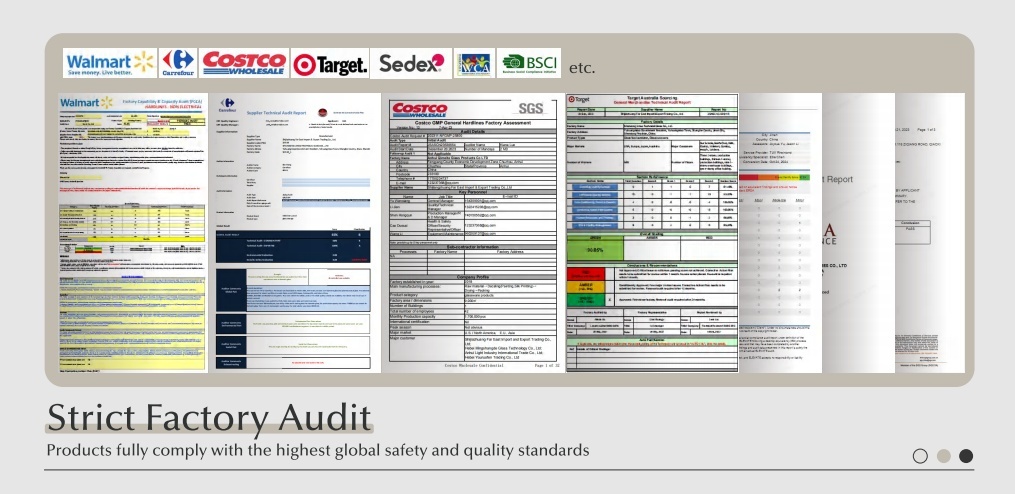Click the red rating box in the Target report
The image size is (1015, 494).
586,274
